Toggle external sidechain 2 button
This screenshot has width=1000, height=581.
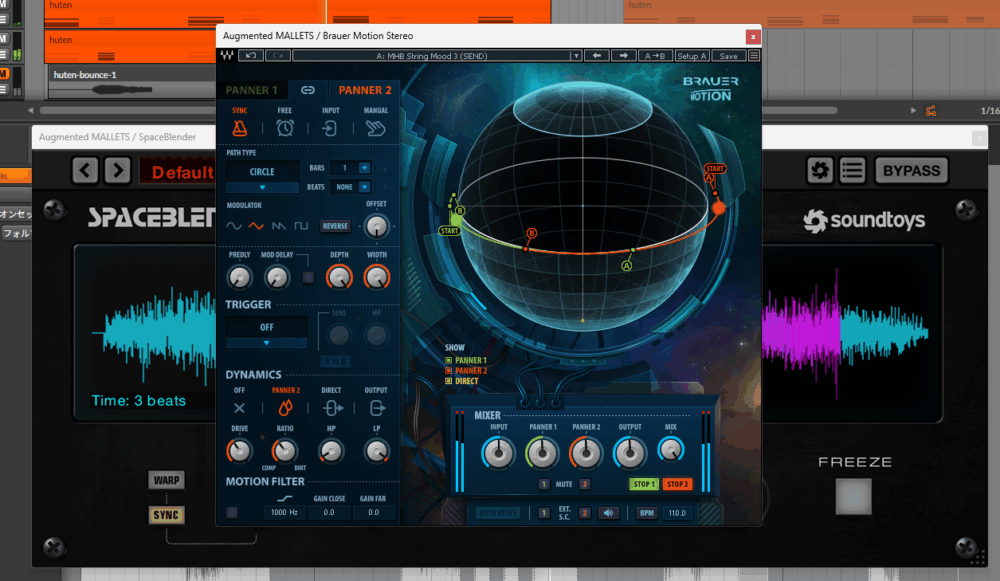click(x=584, y=513)
